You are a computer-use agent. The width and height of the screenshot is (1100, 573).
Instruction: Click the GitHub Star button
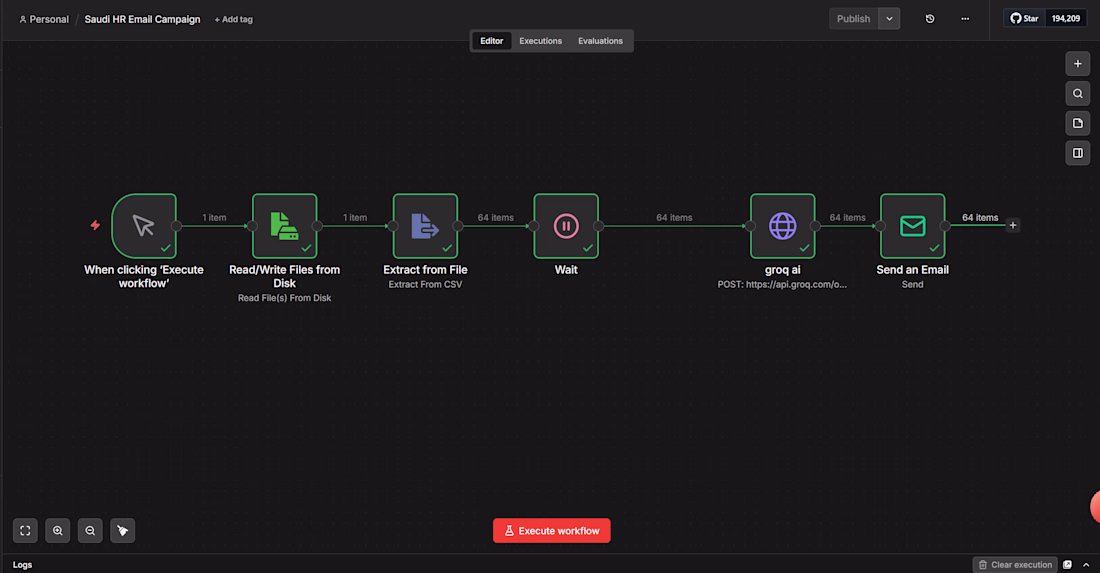click(1024, 19)
